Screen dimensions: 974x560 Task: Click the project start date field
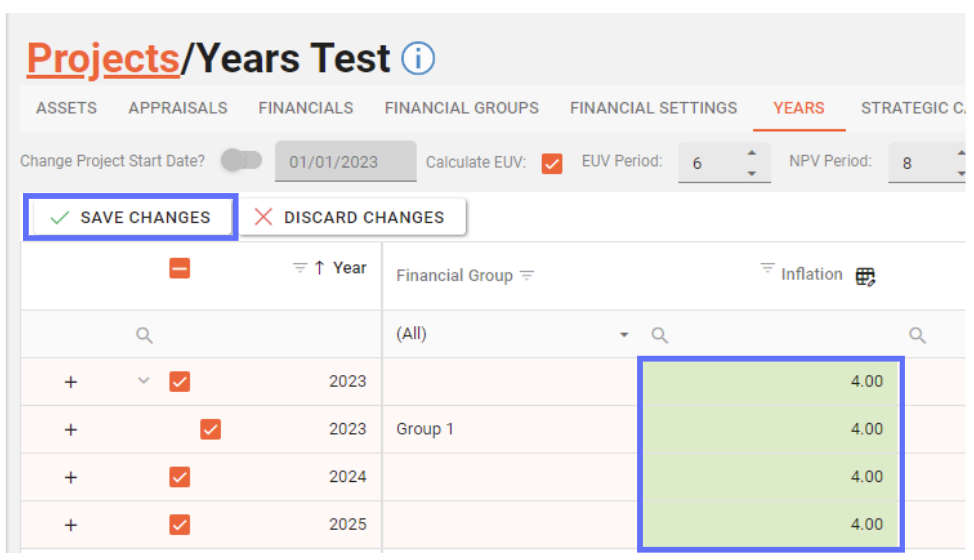click(x=345, y=162)
